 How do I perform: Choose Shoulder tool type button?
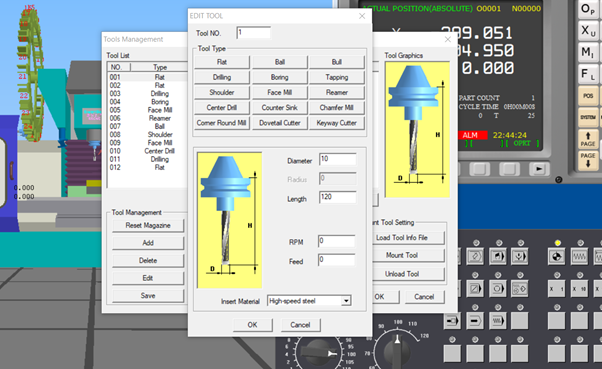click(222, 93)
